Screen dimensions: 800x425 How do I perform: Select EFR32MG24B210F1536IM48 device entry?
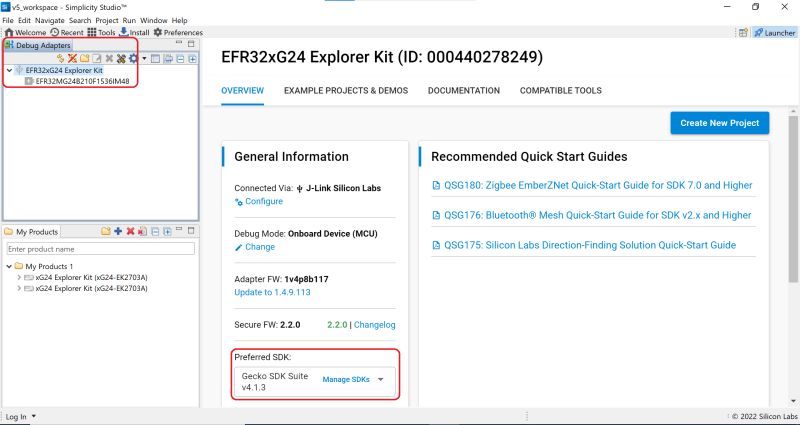(x=82, y=81)
